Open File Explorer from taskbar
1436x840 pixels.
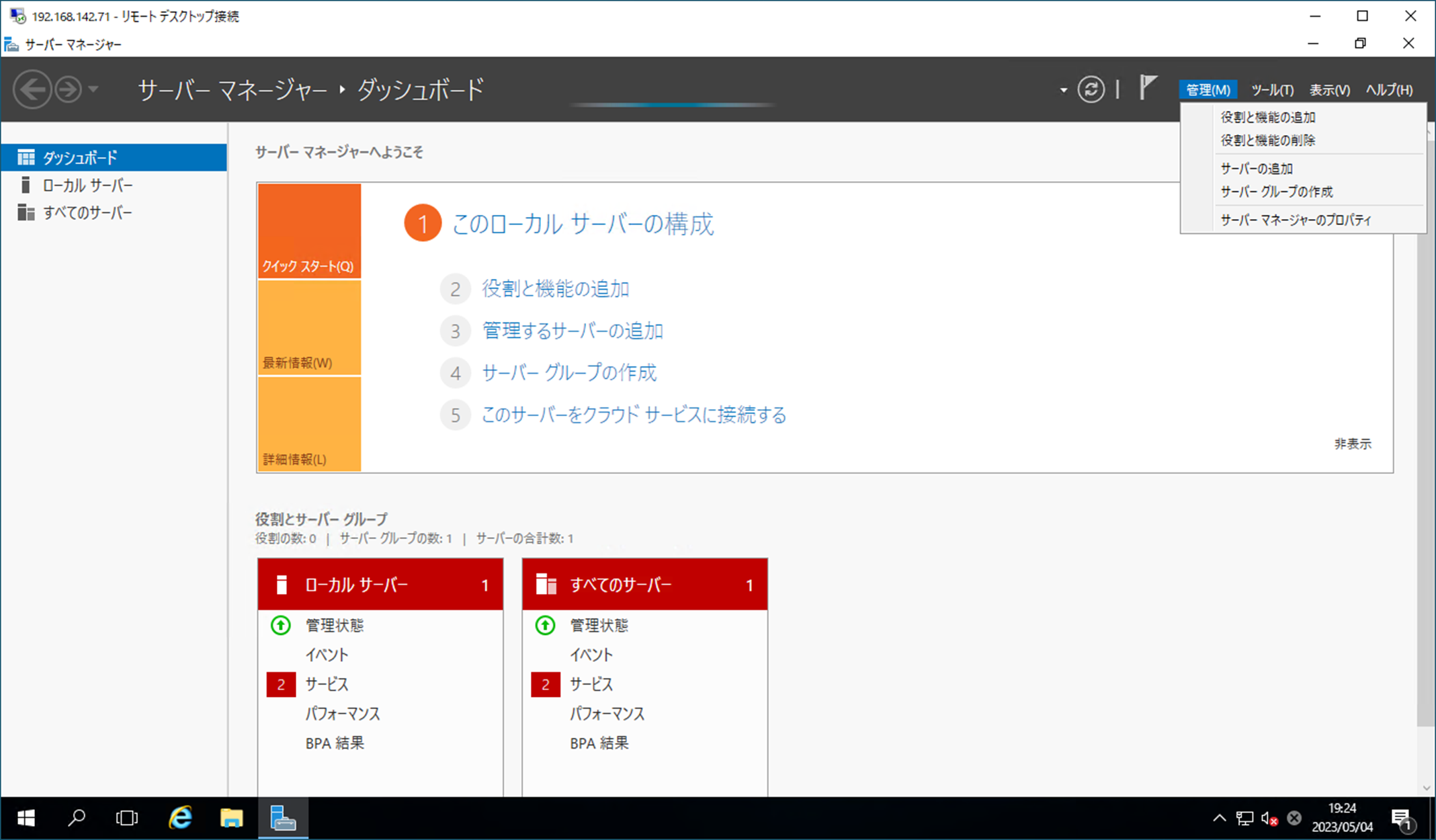click(231, 818)
